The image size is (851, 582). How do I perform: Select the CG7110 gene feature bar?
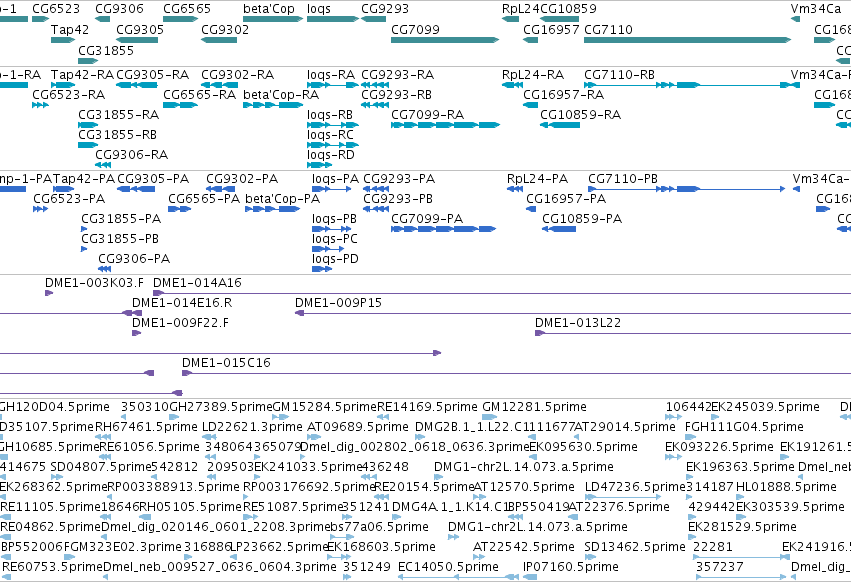(x=688, y=40)
